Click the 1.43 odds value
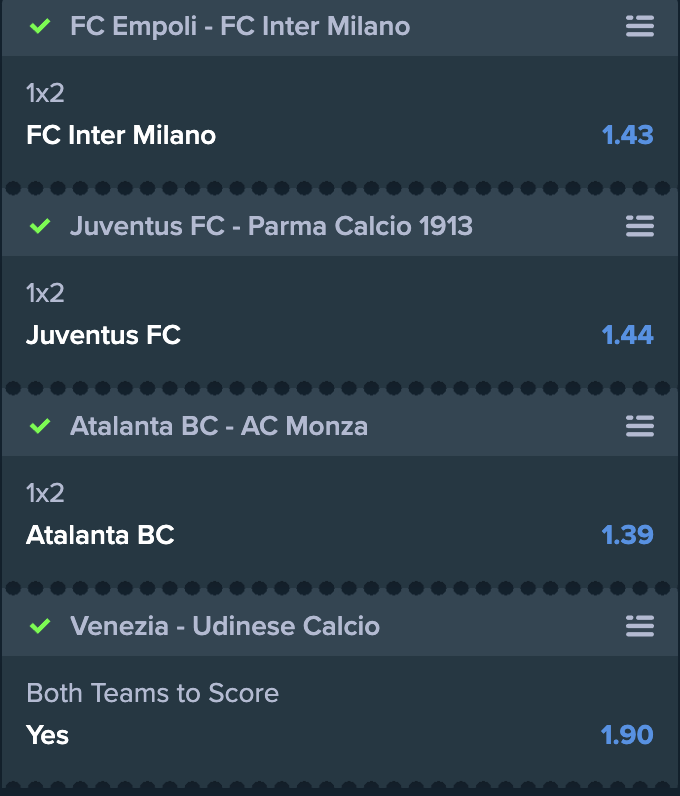 click(627, 135)
